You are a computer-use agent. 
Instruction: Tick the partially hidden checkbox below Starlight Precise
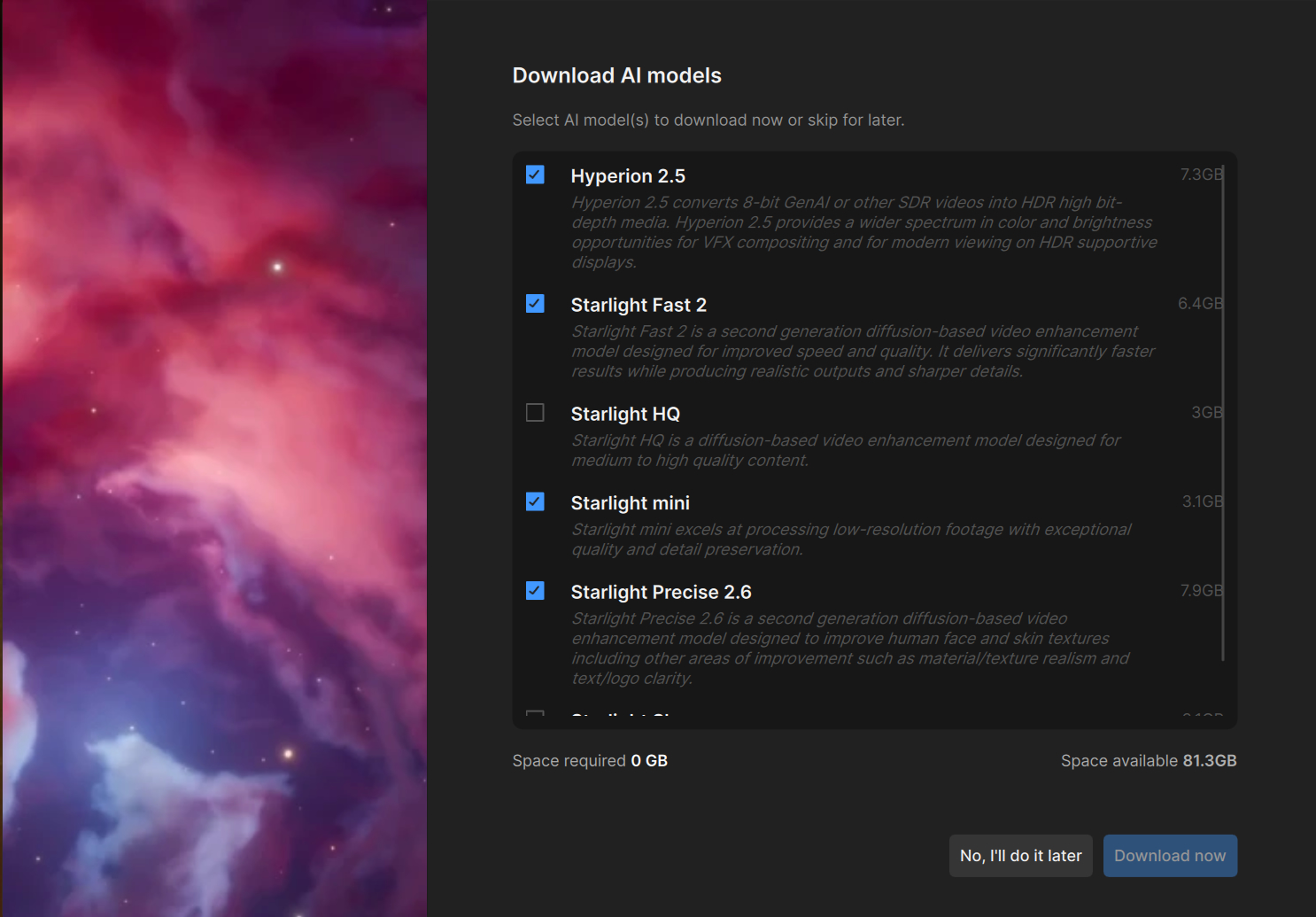[x=535, y=714]
